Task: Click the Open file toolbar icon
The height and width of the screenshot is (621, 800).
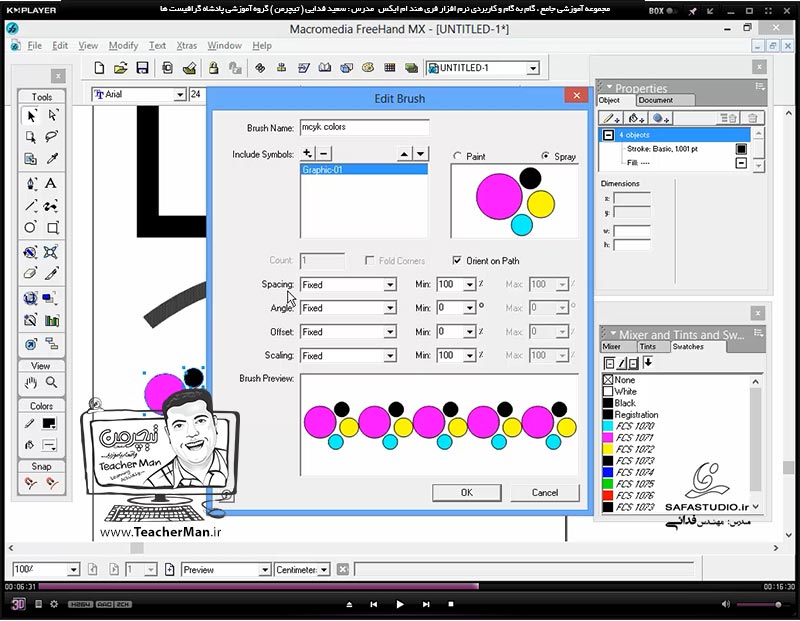Action: tap(121, 68)
